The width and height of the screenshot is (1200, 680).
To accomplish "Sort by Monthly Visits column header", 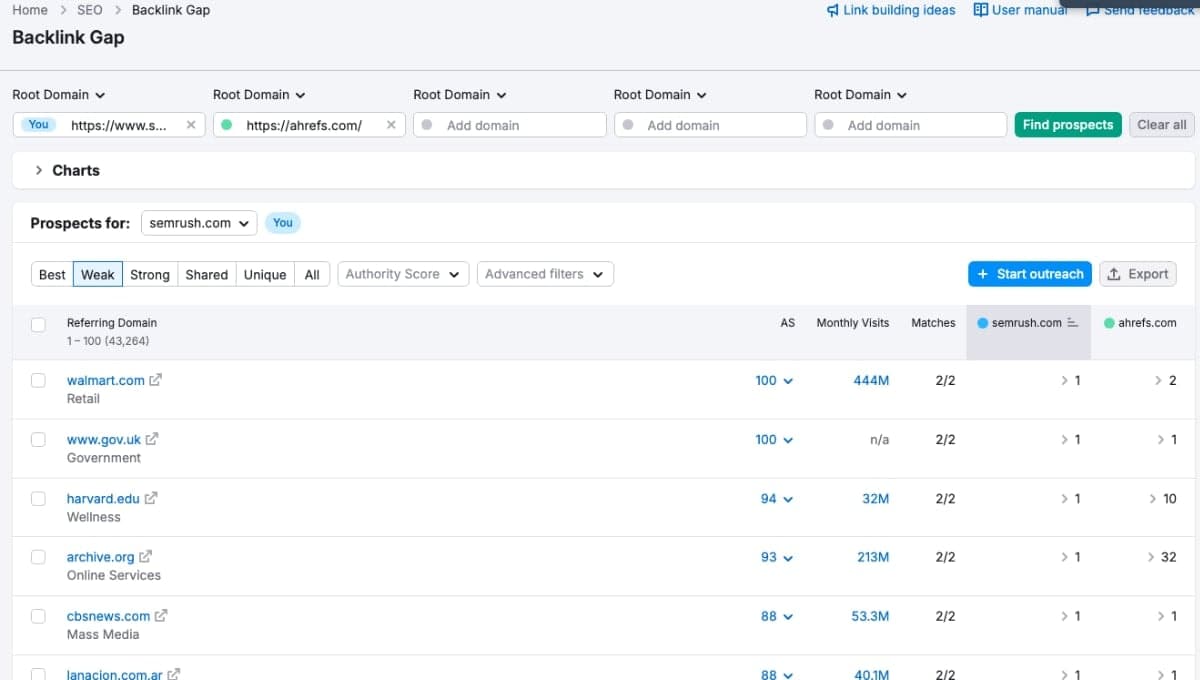I will pyautogui.click(x=853, y=323).
